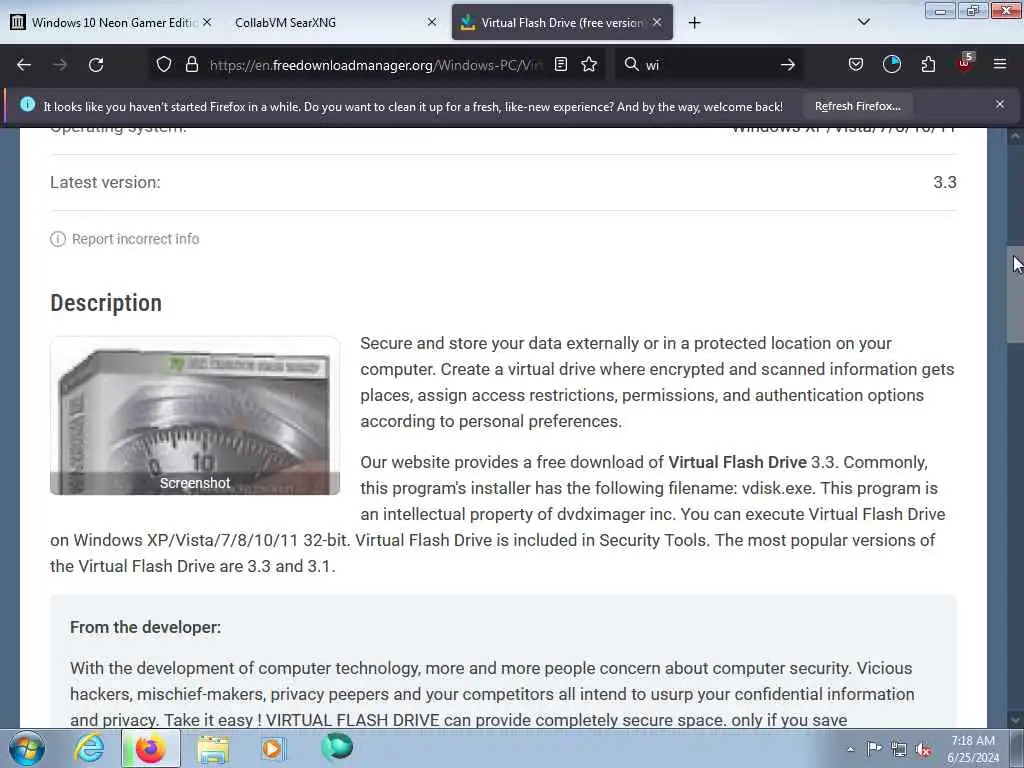Bookmark this page with the star icon

pyautogui.click(x=589, y=64)
